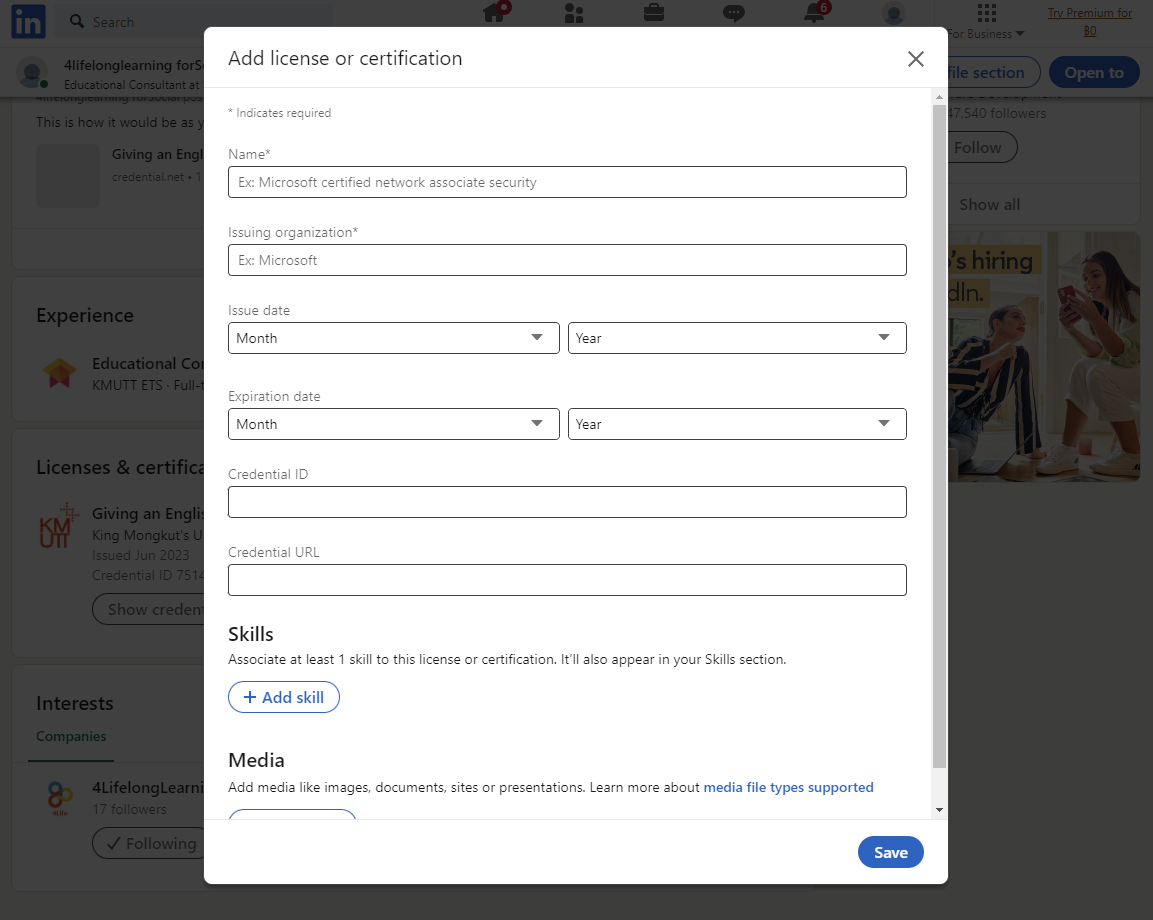Click the search magnifier icon
This screenshot has height=920, width=1153.
(75, 20)
